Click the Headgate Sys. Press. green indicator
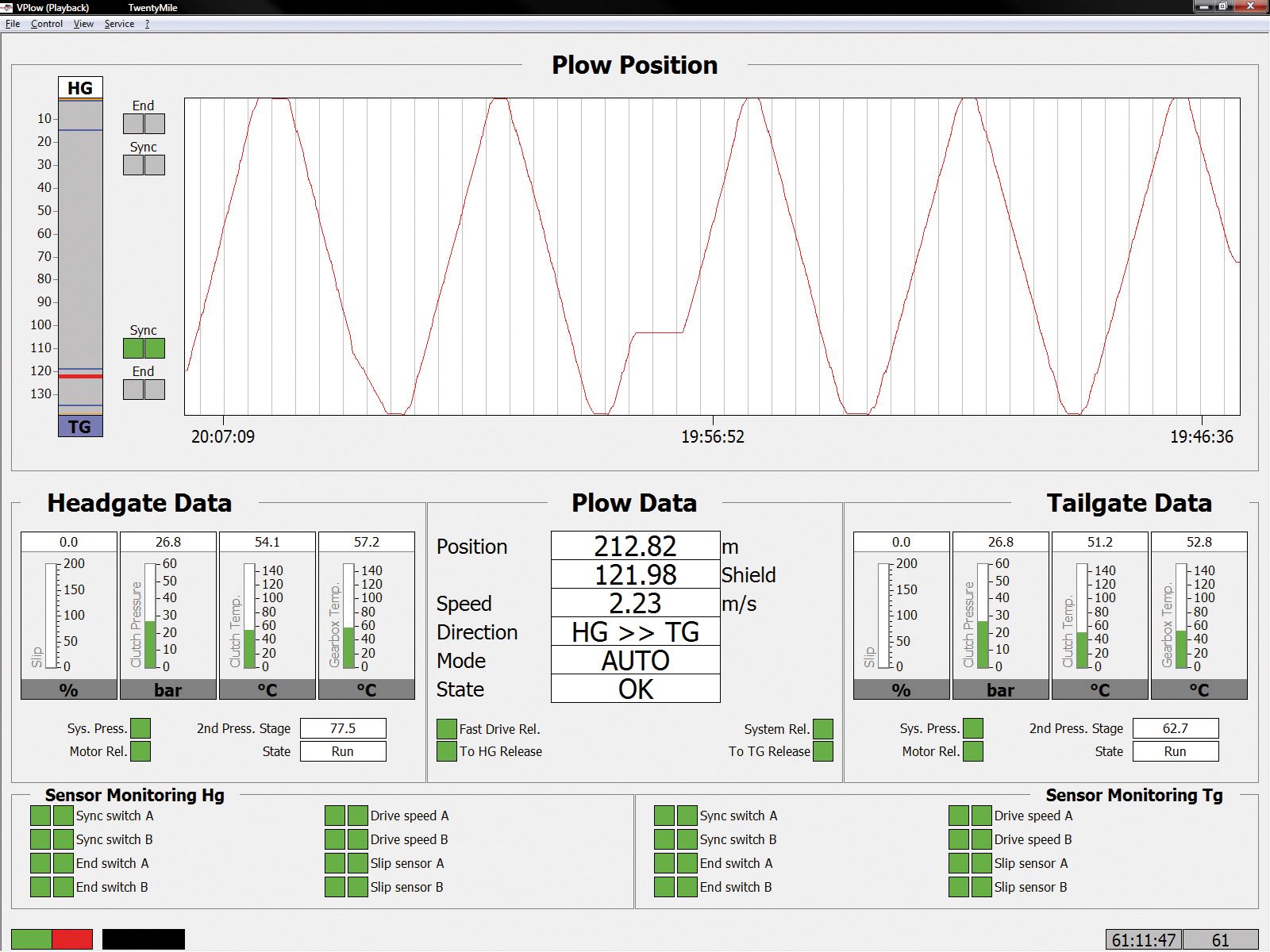The width and height of the screenshot is (1270, 952). coord(140,728)
